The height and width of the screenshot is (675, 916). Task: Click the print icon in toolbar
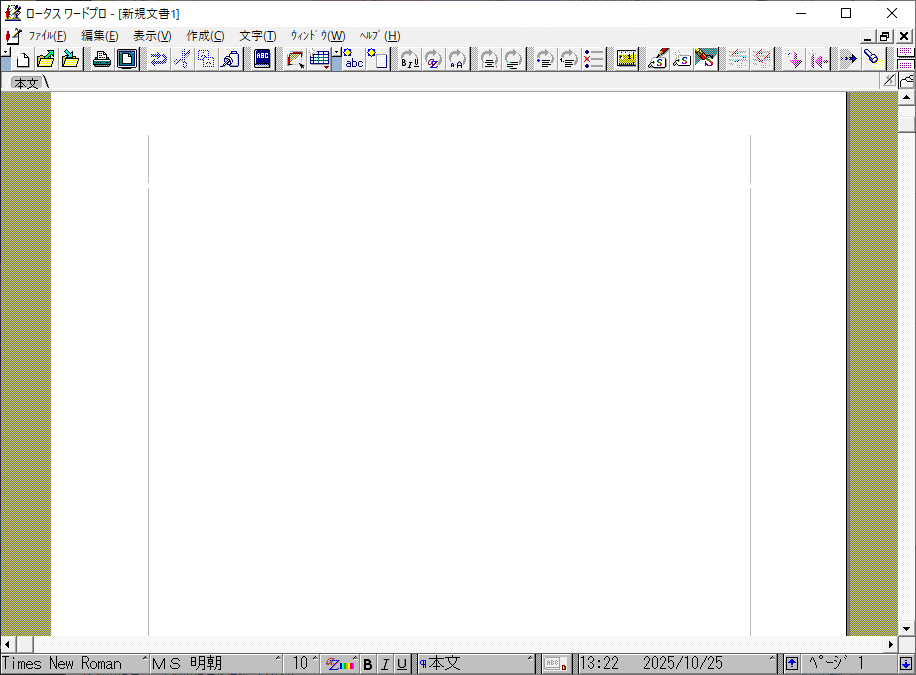click(x=102, y=59)
